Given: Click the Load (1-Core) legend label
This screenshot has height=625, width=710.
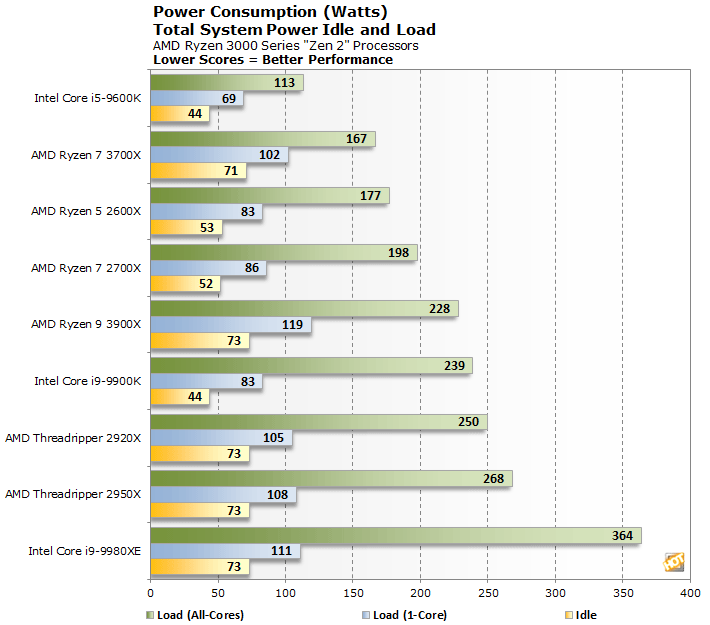Looking at the screenshot, I should (410, 615).
